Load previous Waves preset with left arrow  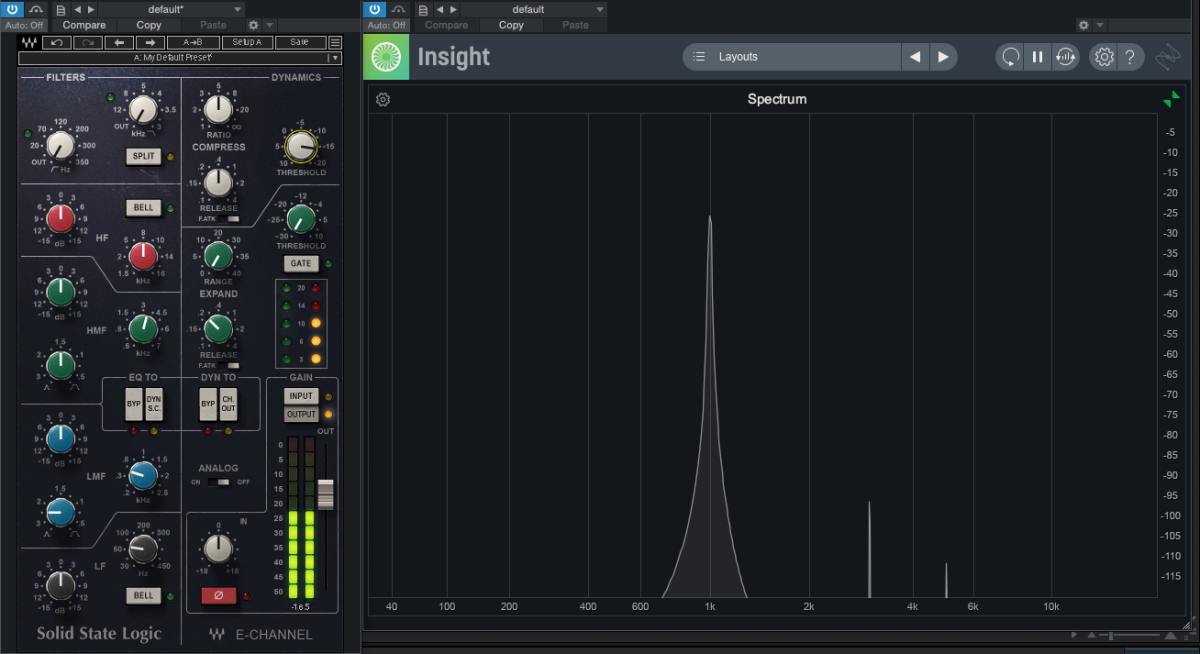click(118, 43)
